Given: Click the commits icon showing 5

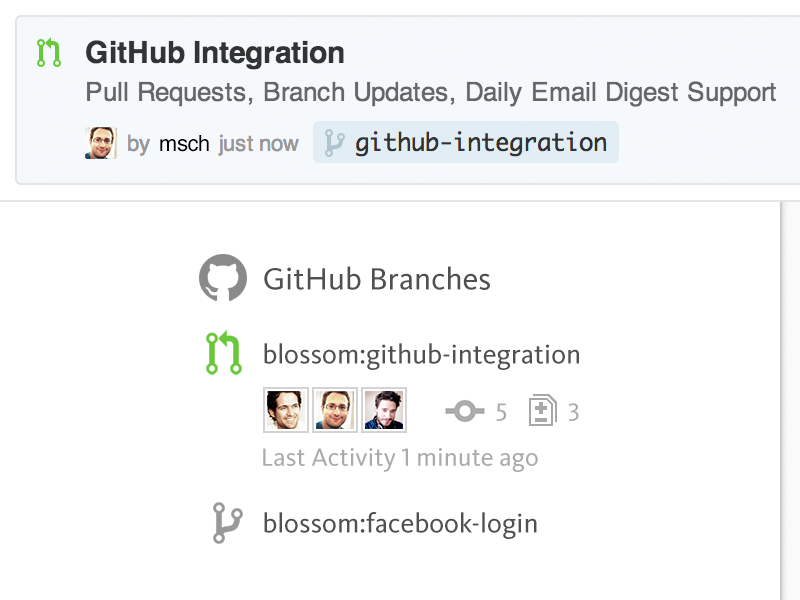Looking at the screenshot, I should point(465,412).
